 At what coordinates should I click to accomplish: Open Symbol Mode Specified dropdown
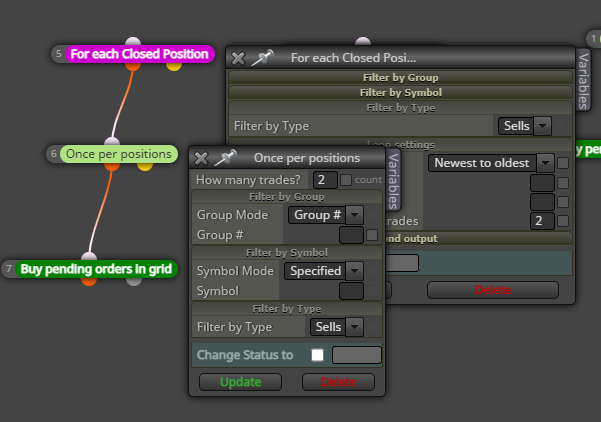point(323,271)
